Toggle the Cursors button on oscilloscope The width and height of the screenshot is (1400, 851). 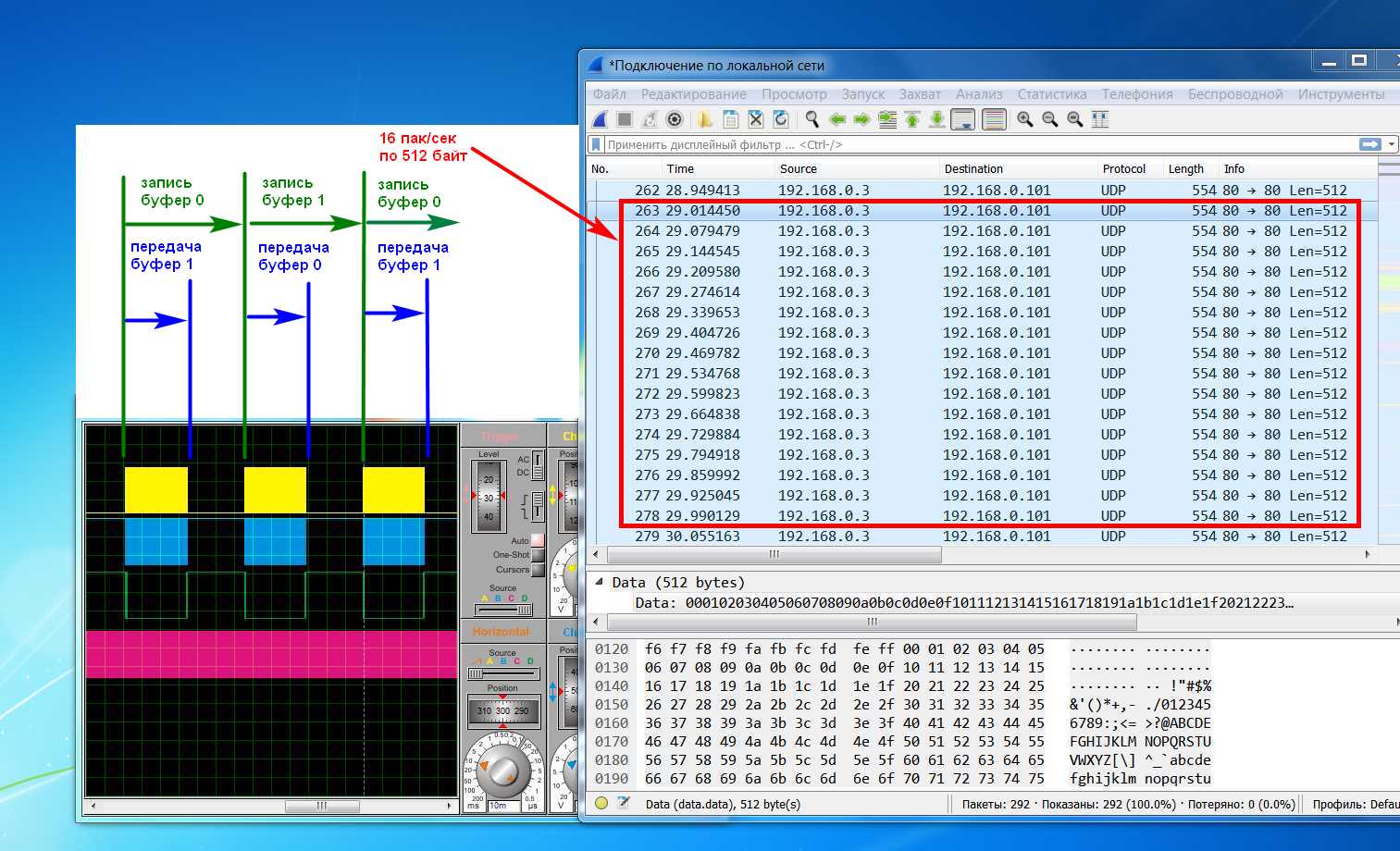538,570
